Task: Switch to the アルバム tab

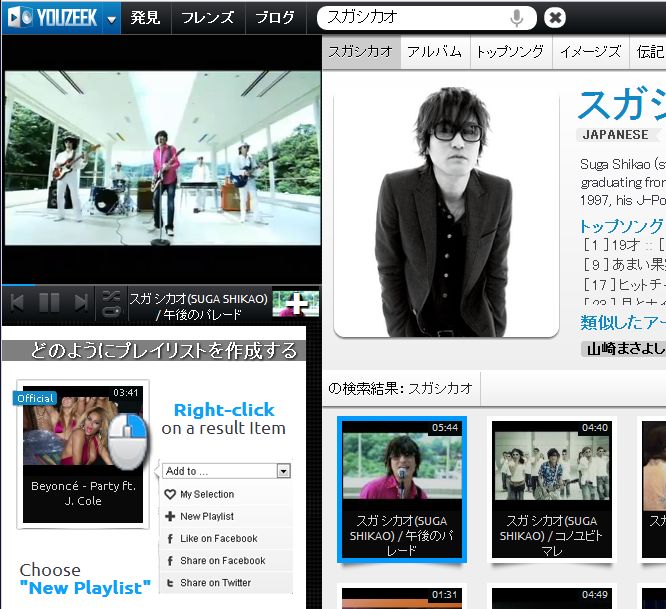Action: pos(435,52)
